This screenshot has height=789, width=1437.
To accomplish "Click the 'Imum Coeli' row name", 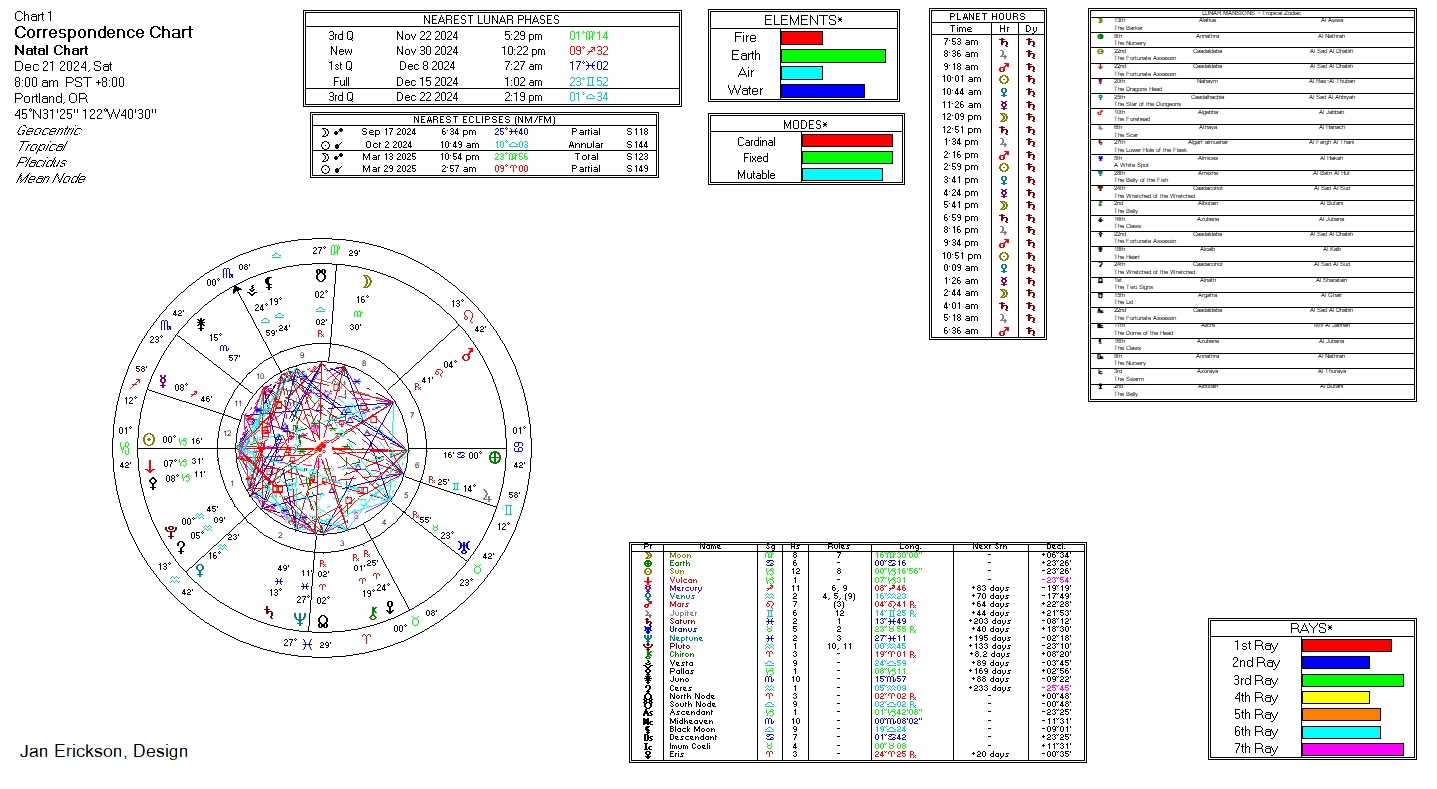I will click(x=688, y=746).
